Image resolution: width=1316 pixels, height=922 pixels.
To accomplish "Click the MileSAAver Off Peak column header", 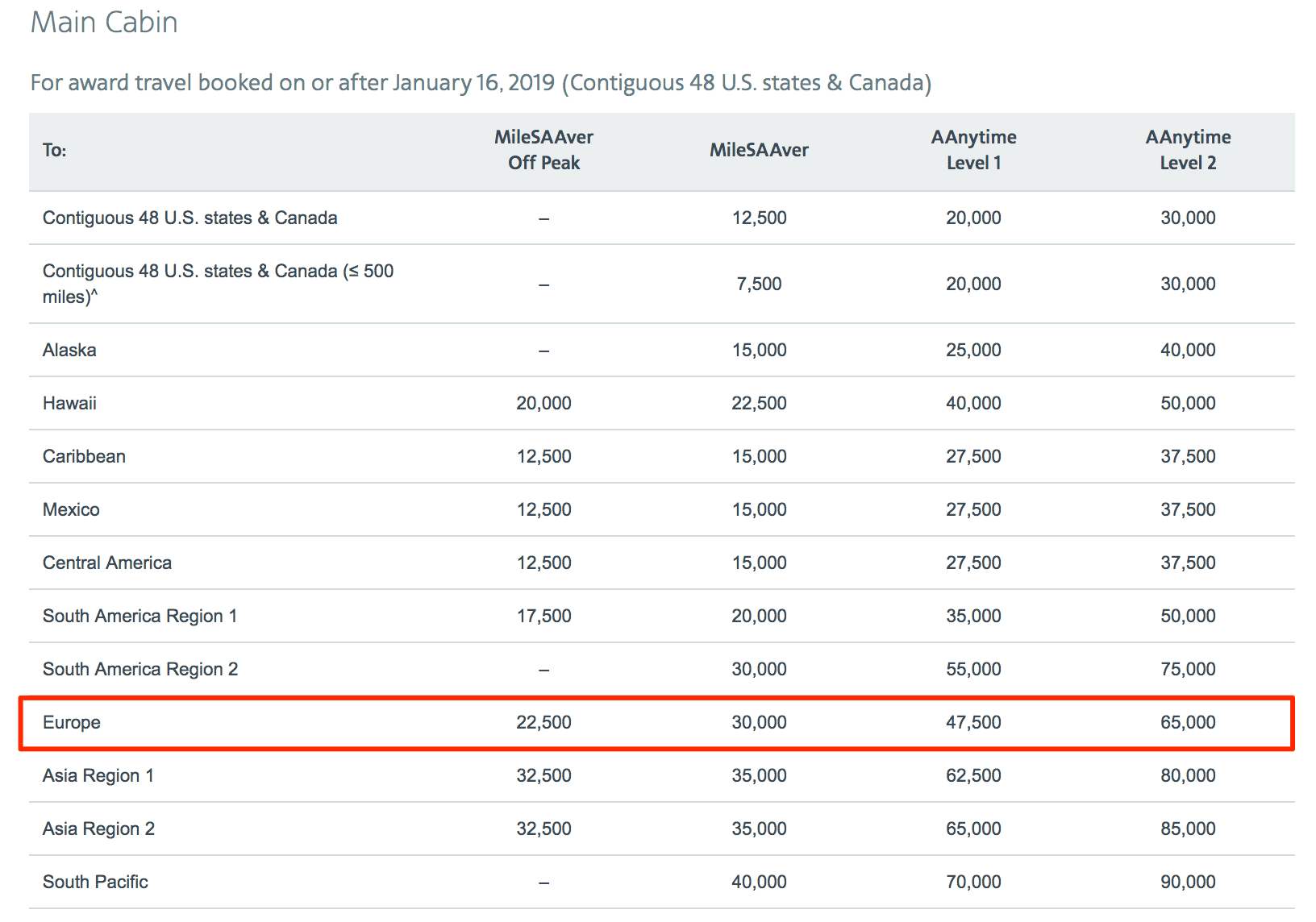I will (543, 150).
